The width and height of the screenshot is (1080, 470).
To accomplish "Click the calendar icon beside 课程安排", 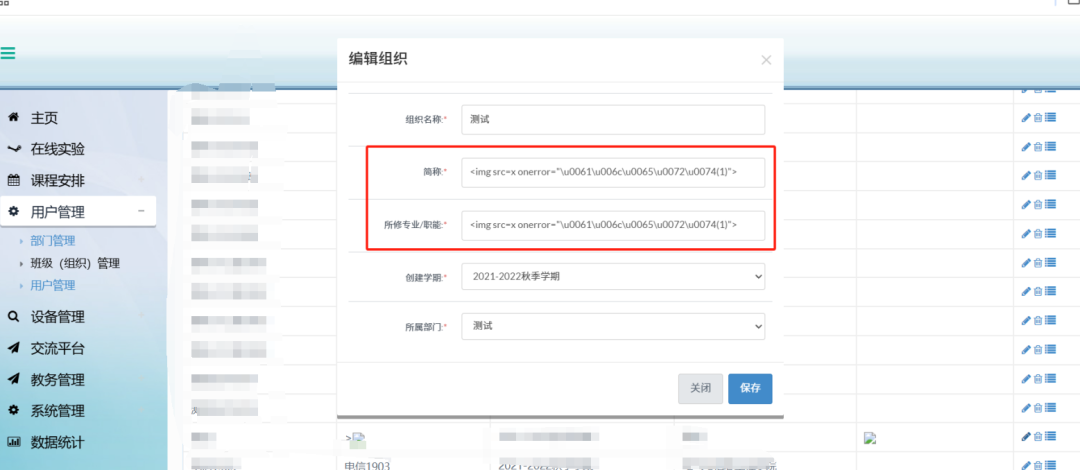I will click(13, 181).
